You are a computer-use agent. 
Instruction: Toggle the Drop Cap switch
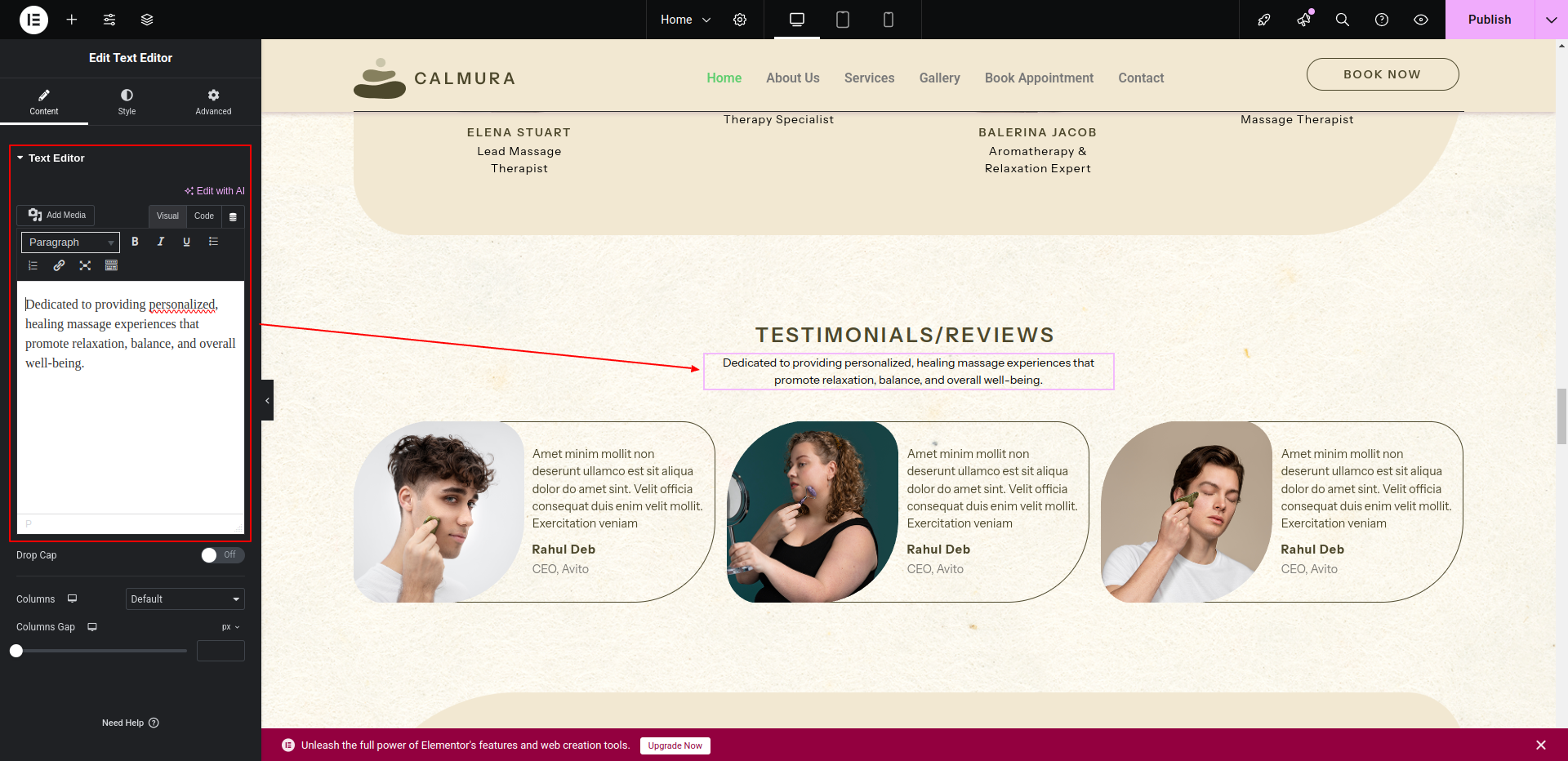222,555
